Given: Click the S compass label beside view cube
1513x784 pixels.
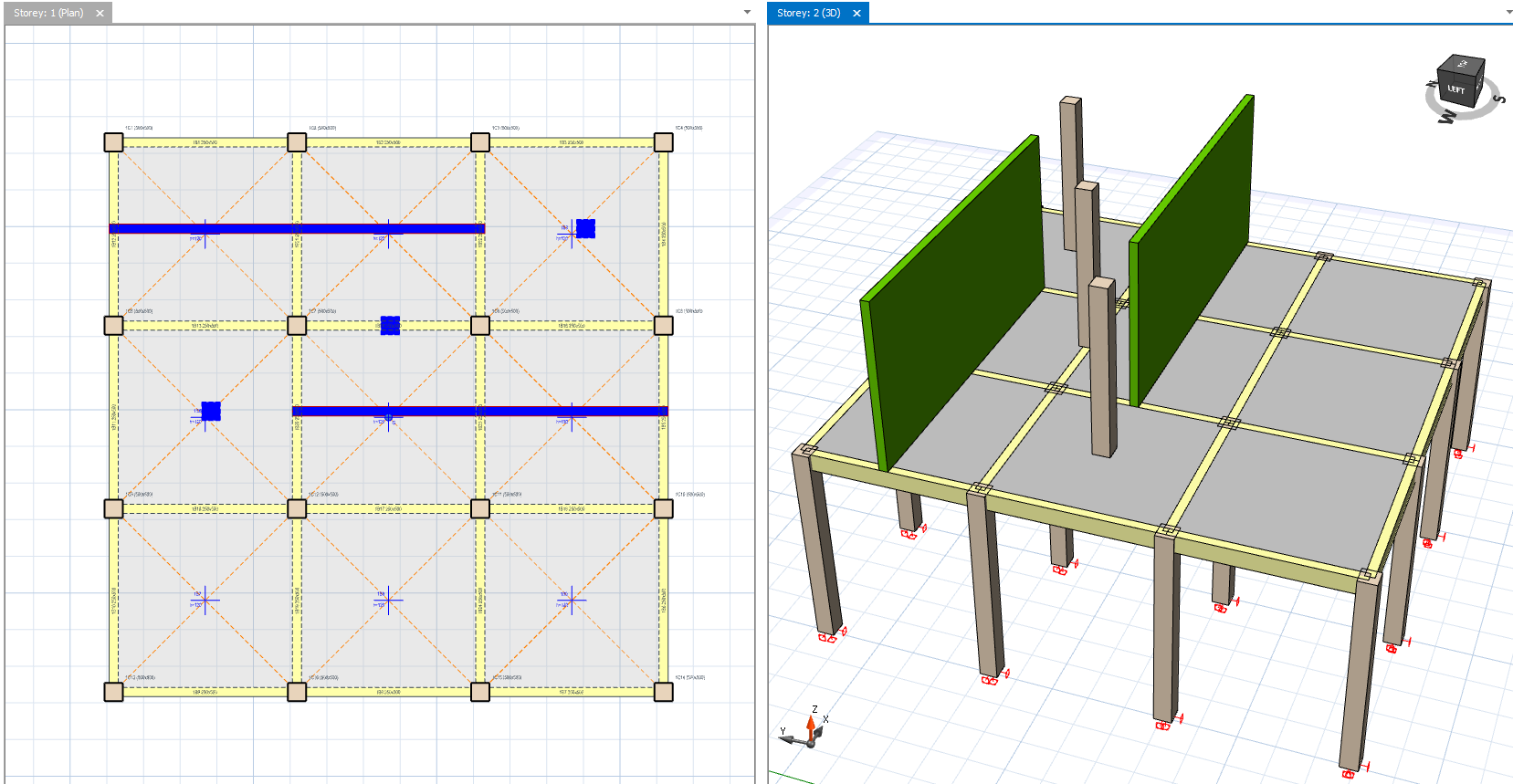Looking at the screenshot, I should click(1498, 99).
